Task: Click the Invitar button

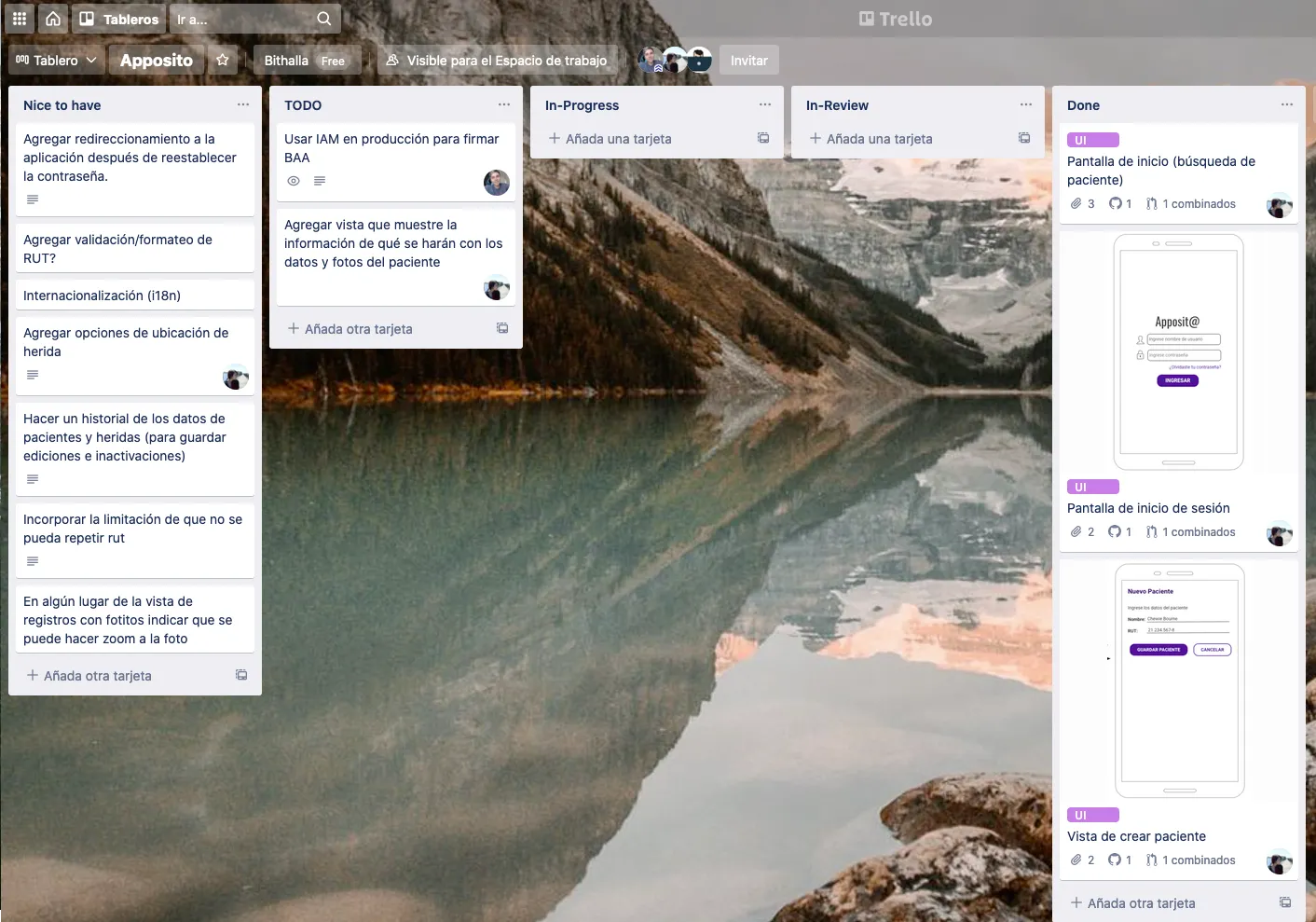Action: click(x=749, y=61)
